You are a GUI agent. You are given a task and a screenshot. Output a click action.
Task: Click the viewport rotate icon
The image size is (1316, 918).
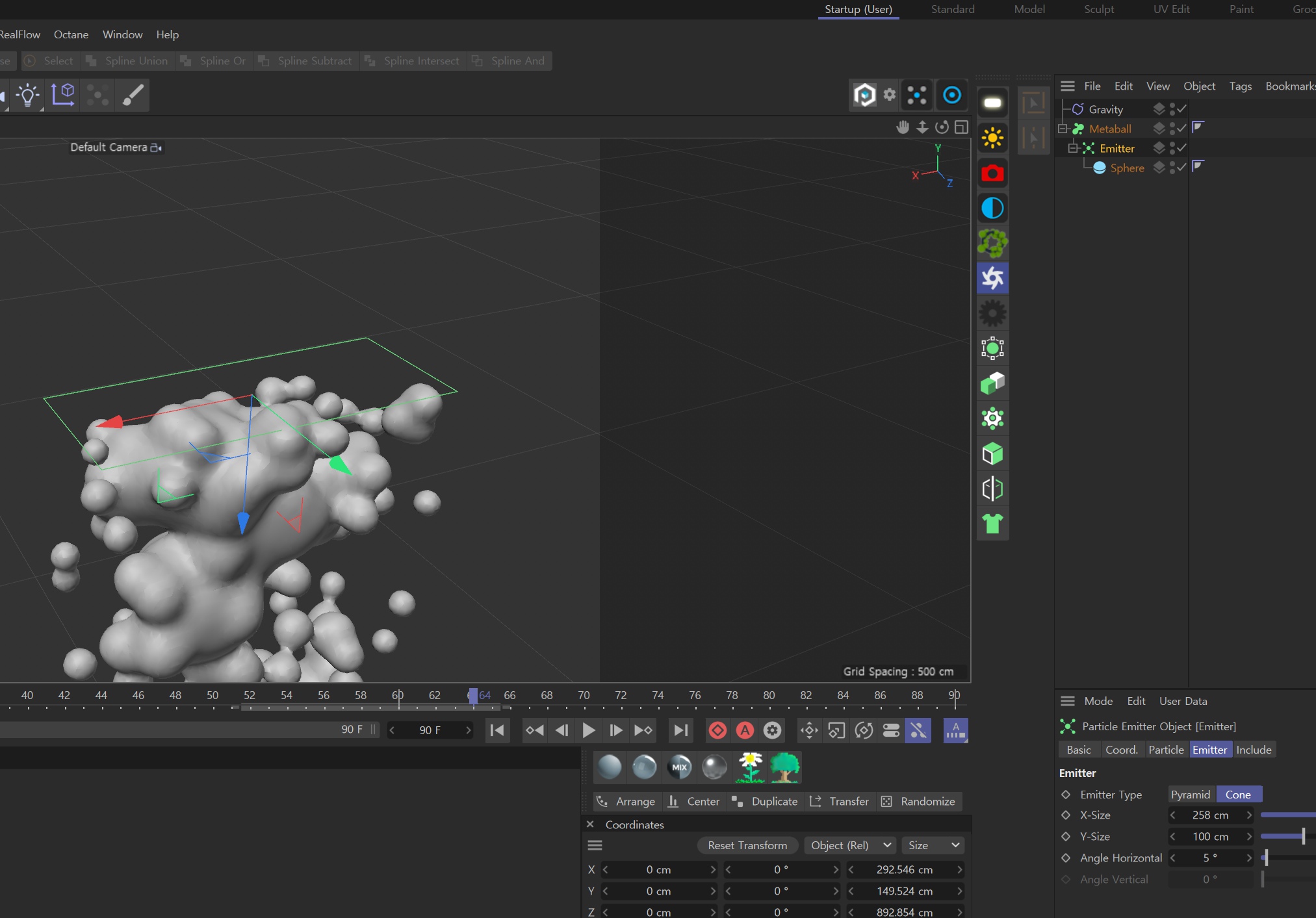click(x=942, y=127)
